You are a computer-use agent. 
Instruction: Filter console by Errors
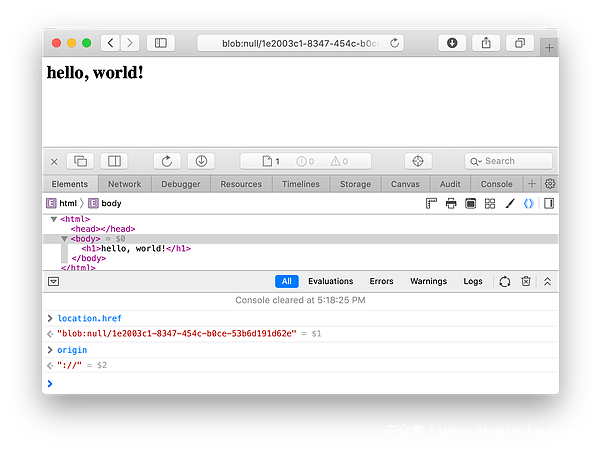(x=382, y=281)
